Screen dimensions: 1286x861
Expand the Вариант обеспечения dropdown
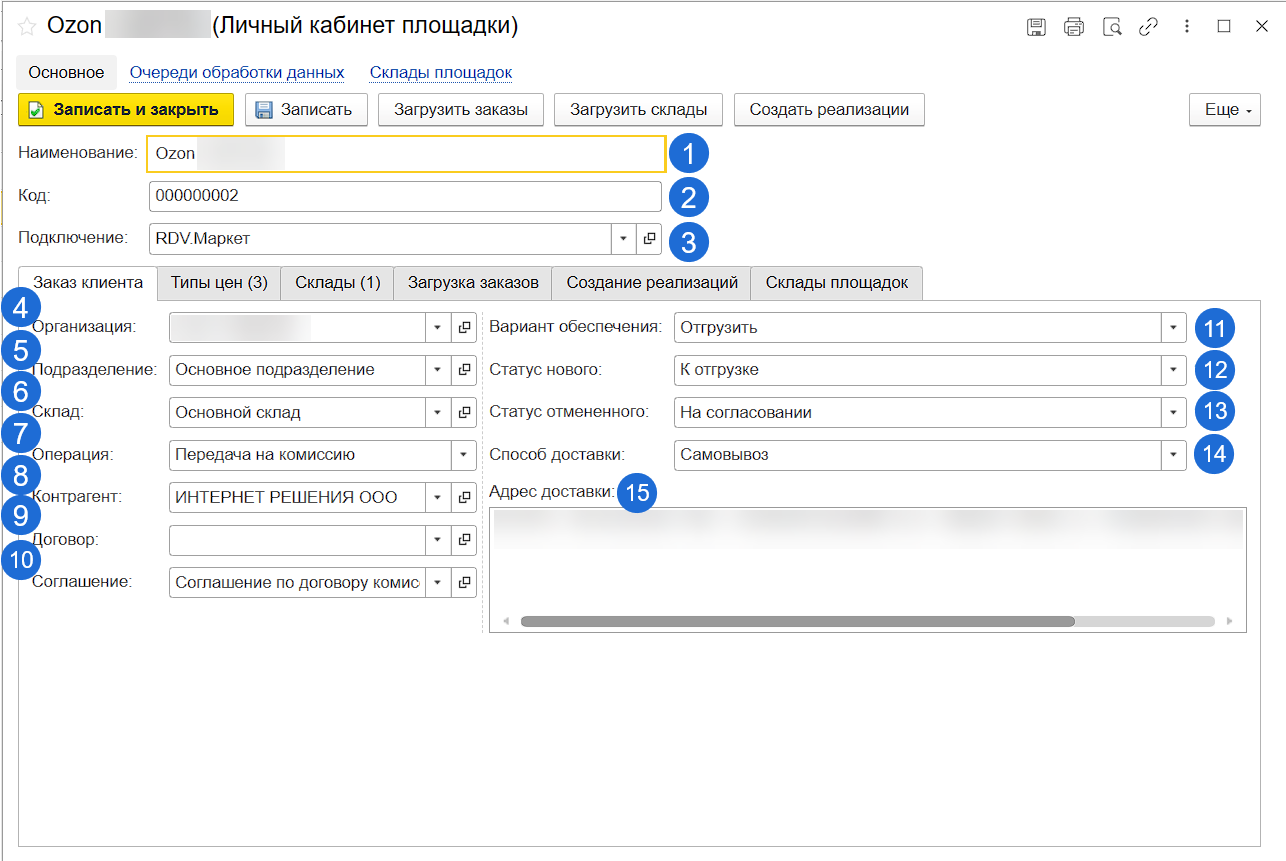[x=1173, y=327]
